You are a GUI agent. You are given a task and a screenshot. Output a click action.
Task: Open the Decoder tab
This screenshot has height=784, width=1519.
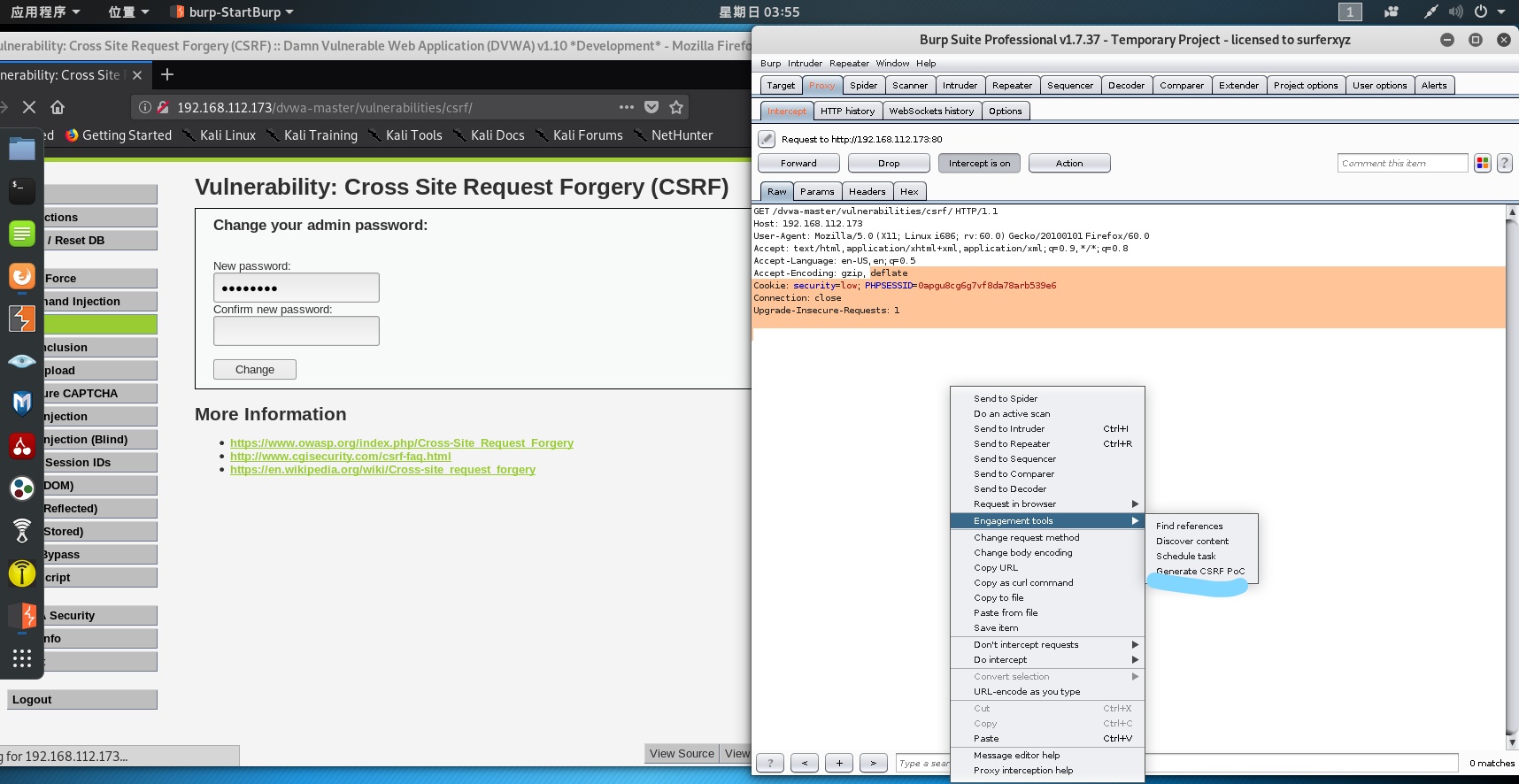(x=1126, y=86)
